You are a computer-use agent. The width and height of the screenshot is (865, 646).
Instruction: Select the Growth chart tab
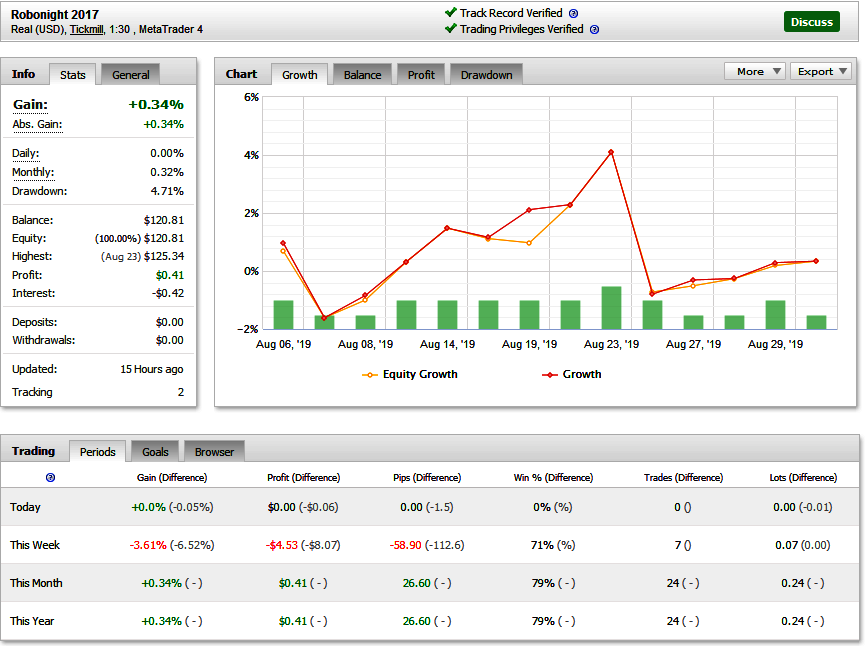[300, 75]
